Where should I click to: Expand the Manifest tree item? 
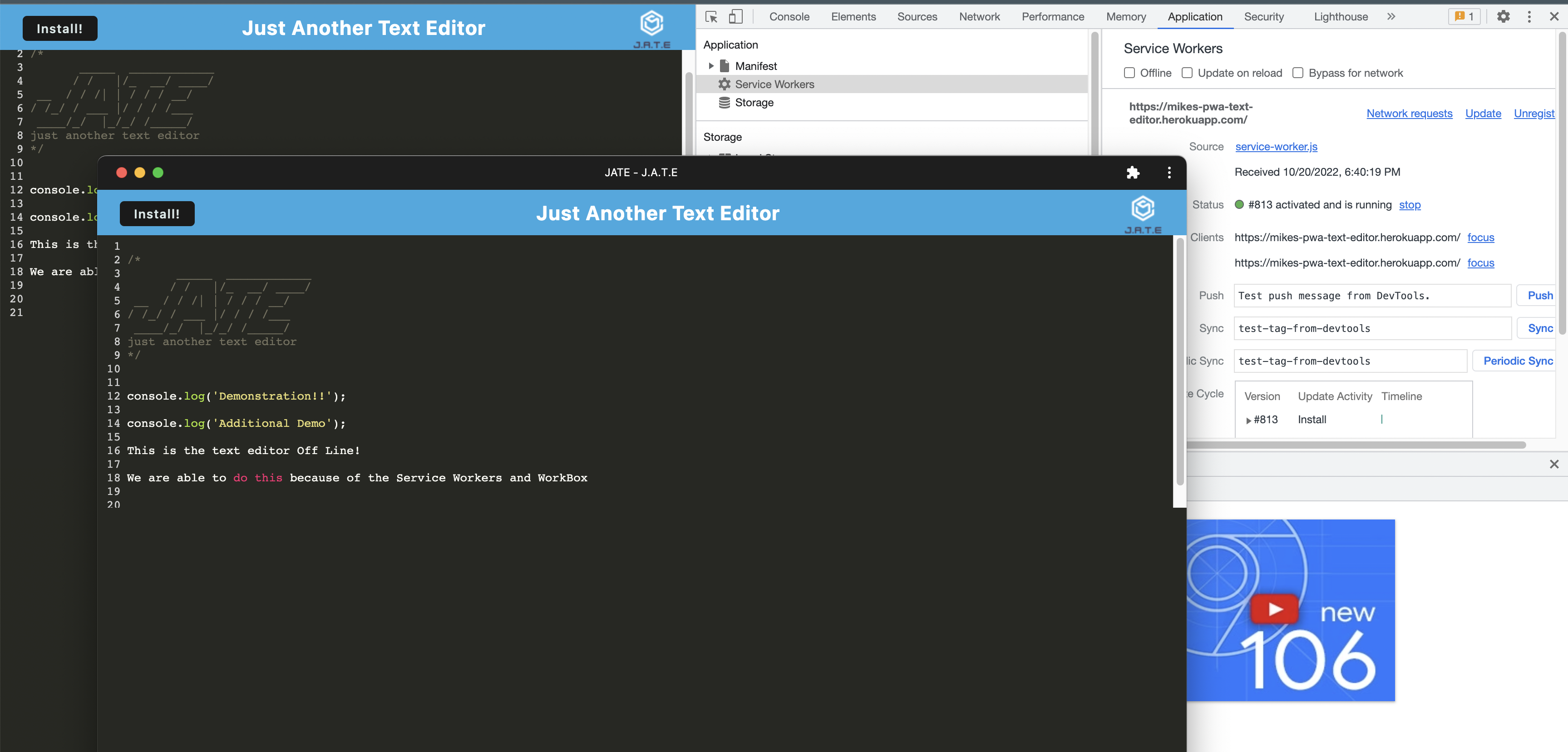point(711,66)
